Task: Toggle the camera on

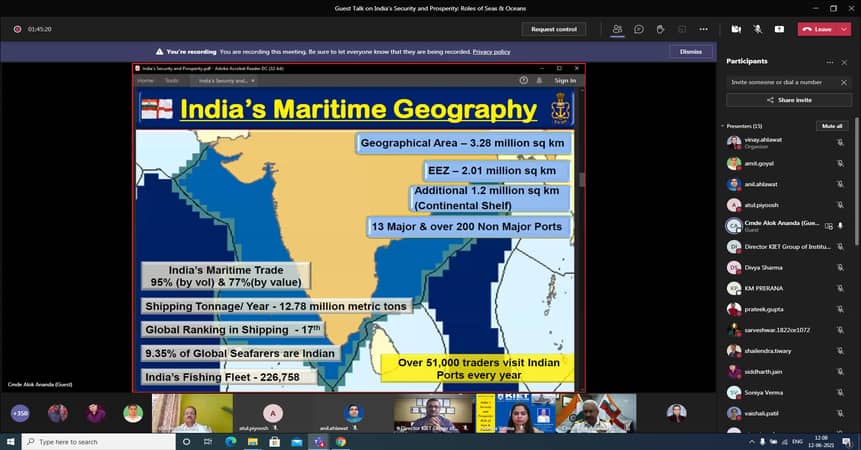Action: click(736, 29)
